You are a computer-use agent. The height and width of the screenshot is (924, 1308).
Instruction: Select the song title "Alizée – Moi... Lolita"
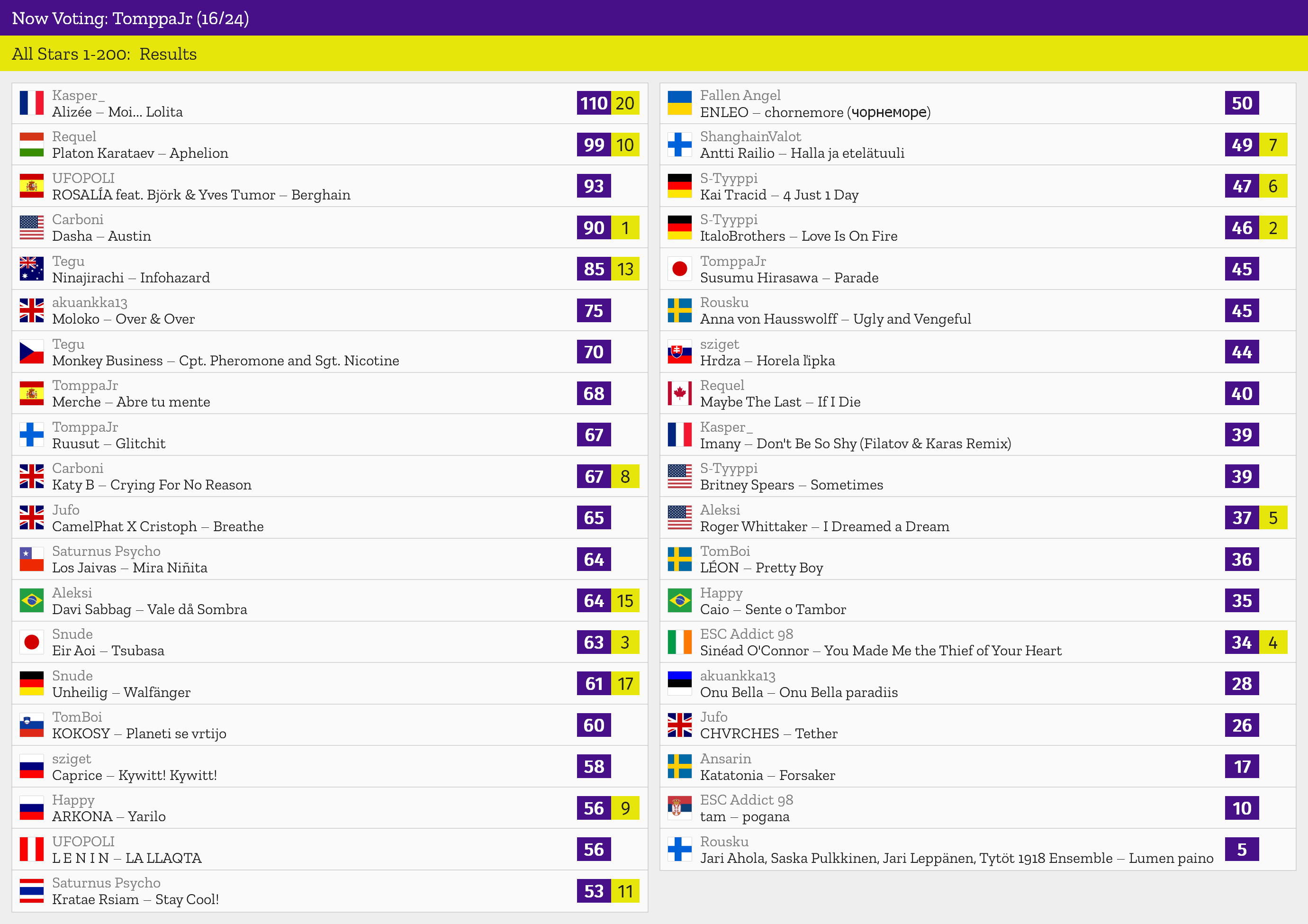coord(117,112)
